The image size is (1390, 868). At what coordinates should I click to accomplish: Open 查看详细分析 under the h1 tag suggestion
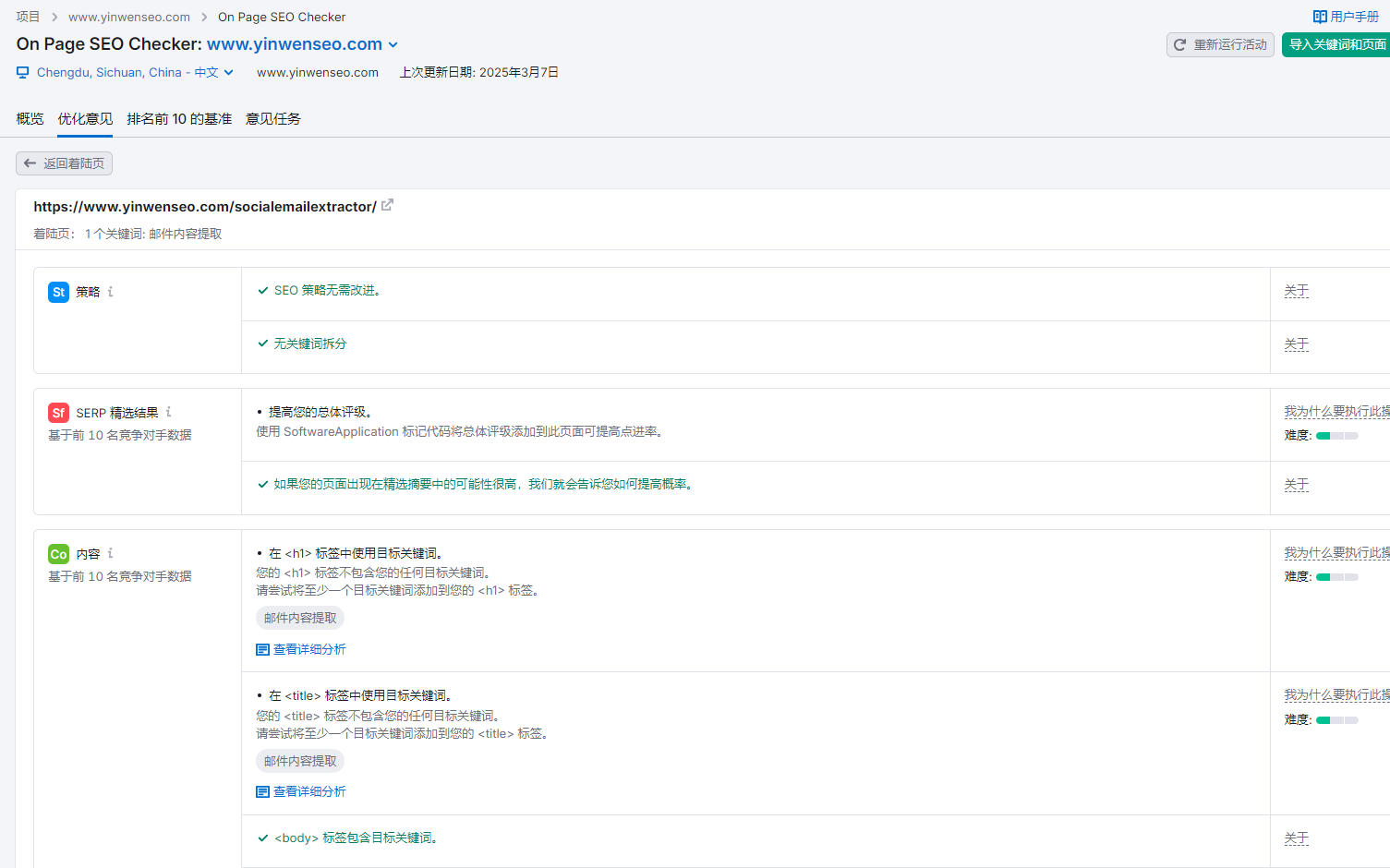click(301, 649)
